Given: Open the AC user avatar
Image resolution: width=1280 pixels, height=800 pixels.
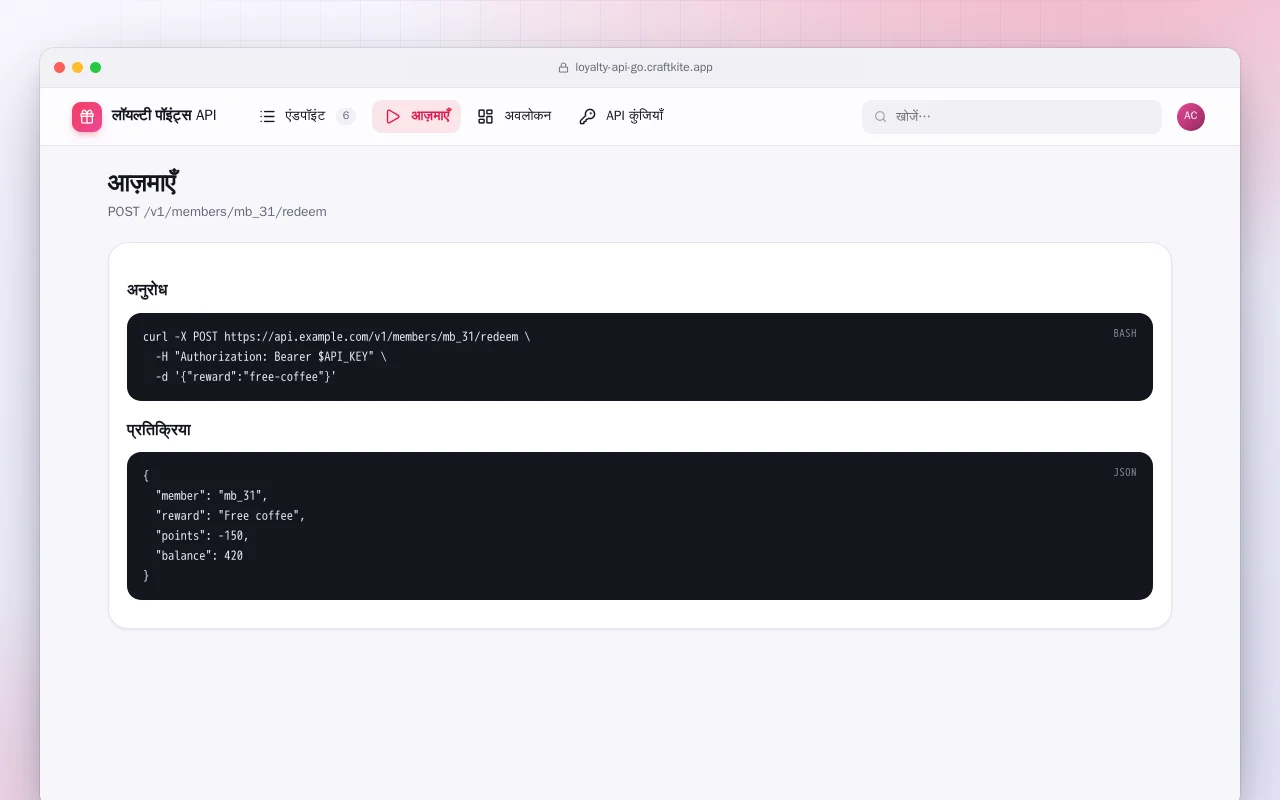Looking at the screenshot, I should point(1191,117).
